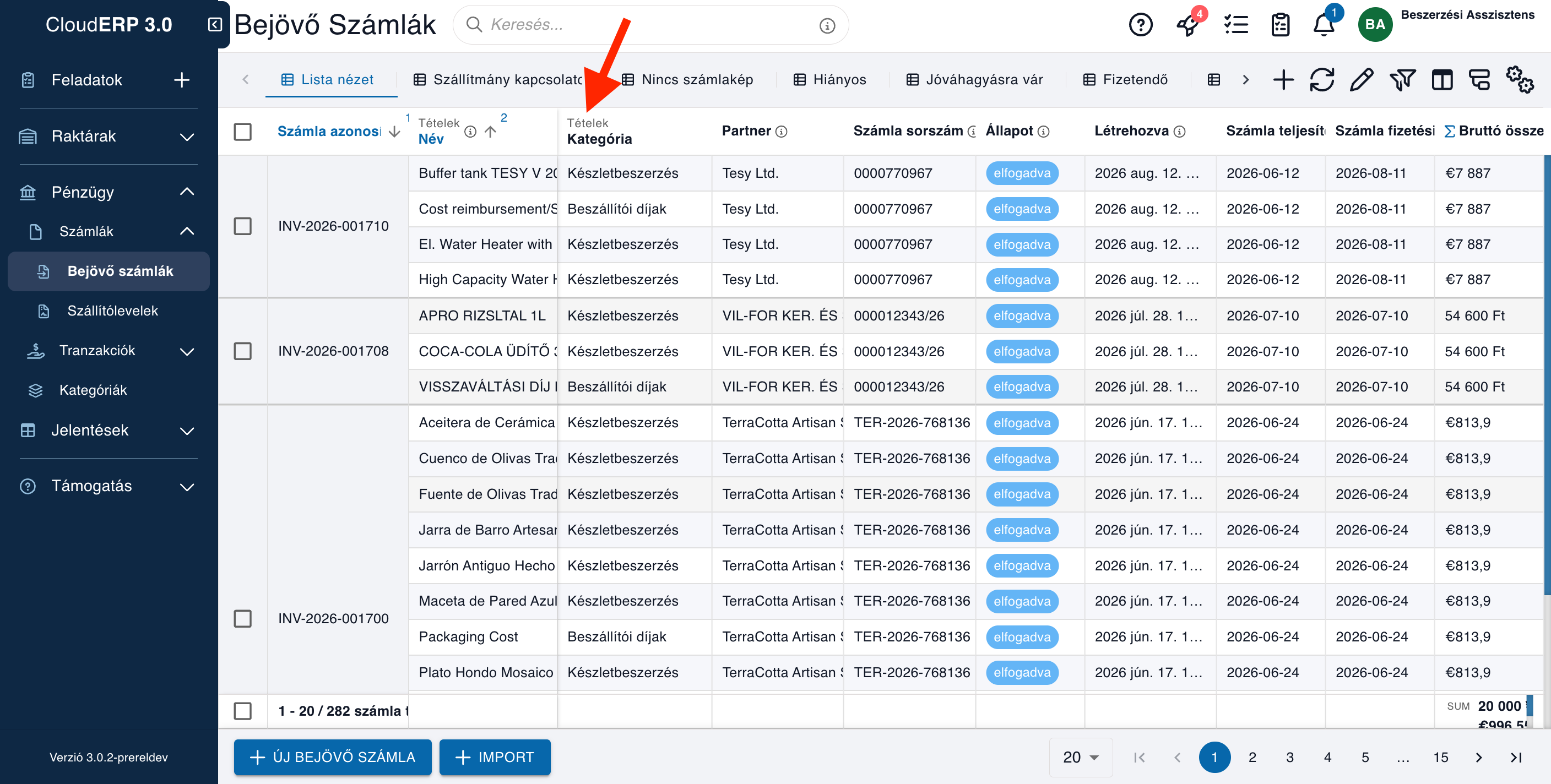Click the pencil edit icon
The height and width of the screenshot is (784, 1551).
(x=1362, y=79)
